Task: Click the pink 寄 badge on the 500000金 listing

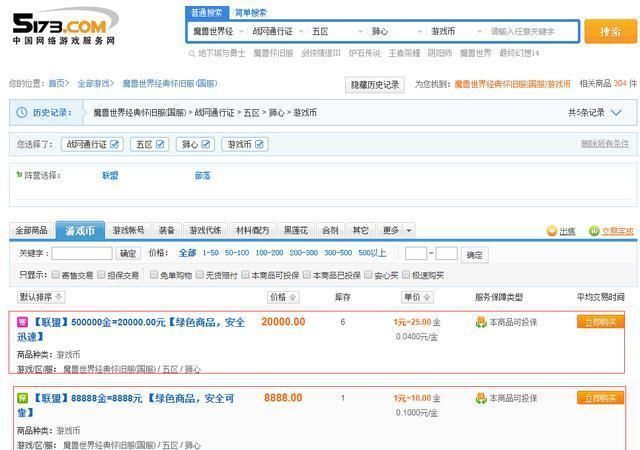Action: [x=22, y=322]
